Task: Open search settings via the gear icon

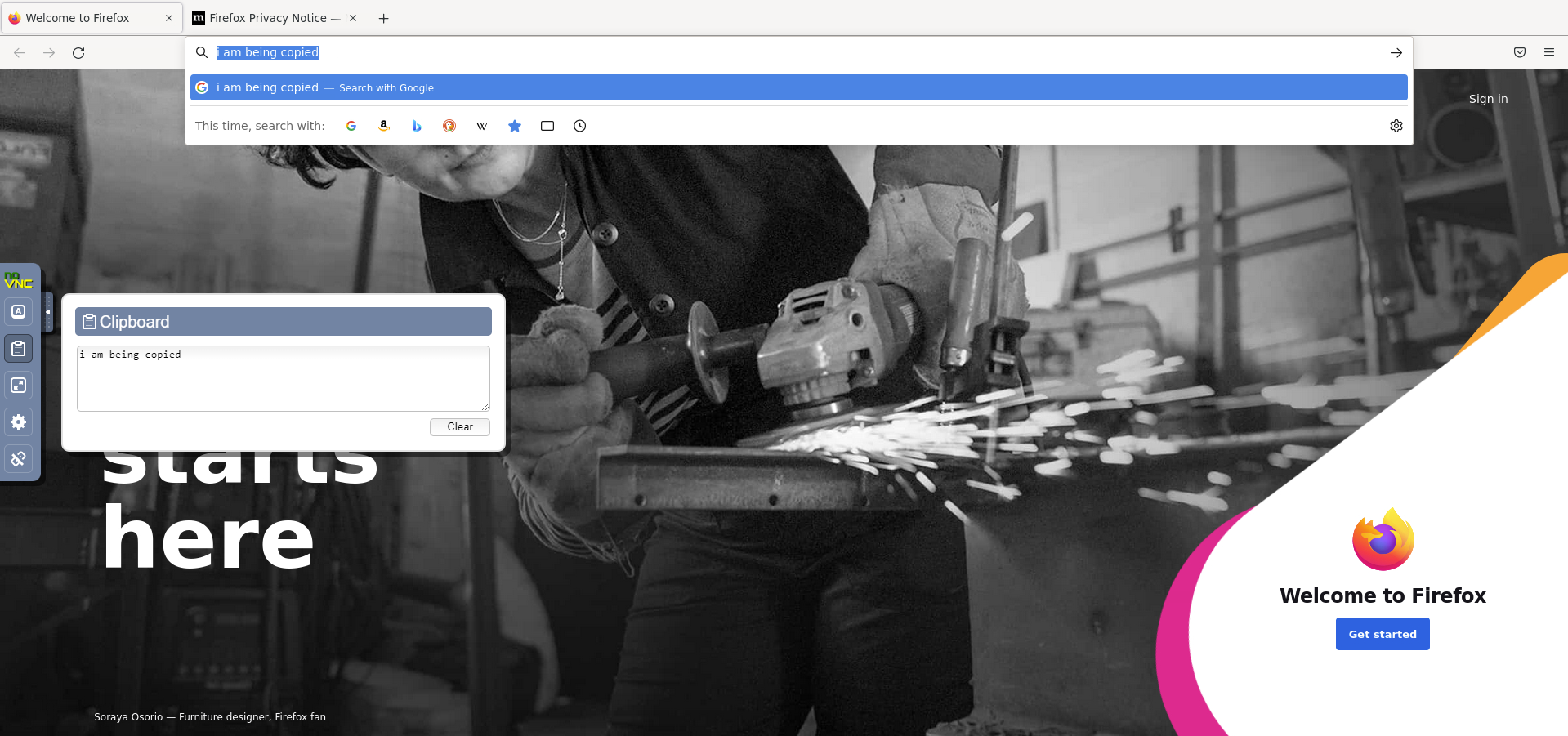Action: [1396, 126]
